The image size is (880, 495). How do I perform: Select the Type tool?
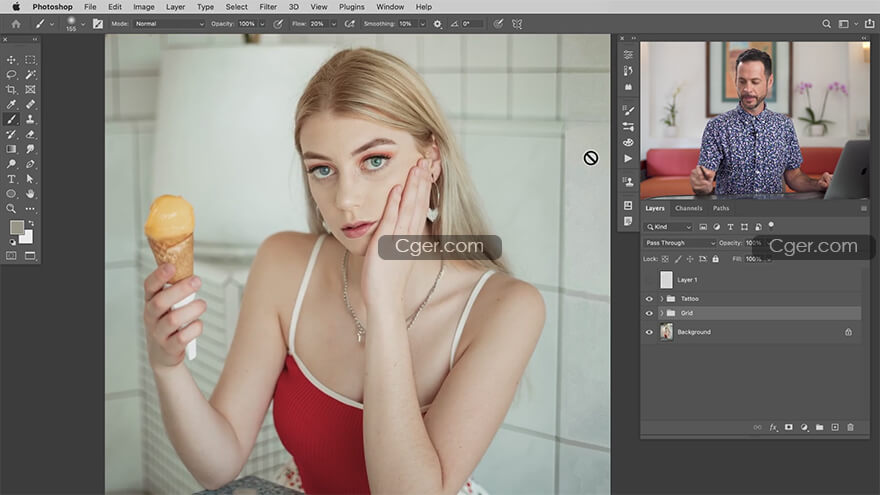(x=11, y=179)
